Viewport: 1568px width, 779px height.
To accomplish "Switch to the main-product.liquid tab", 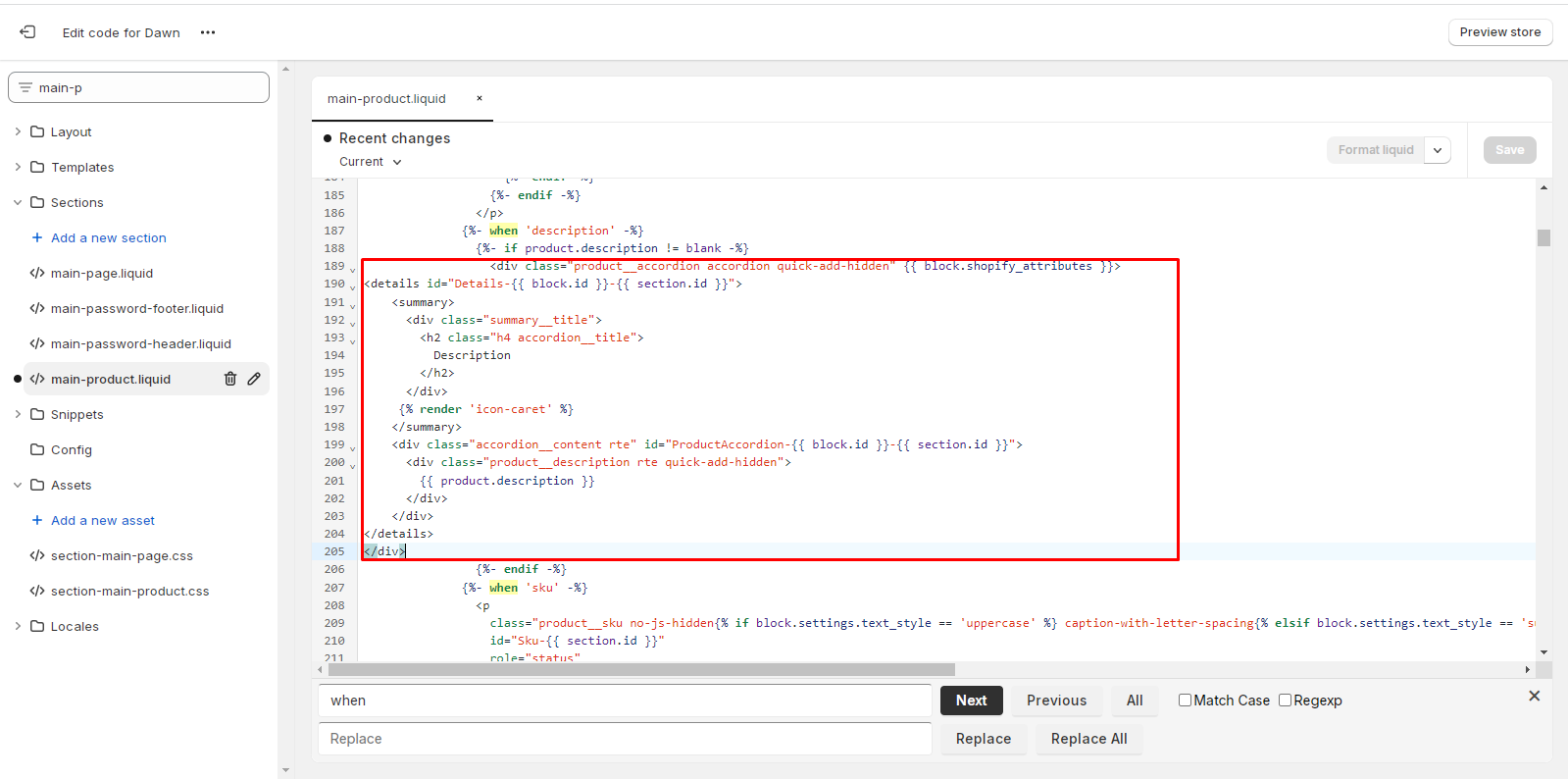I will point(386,99).
